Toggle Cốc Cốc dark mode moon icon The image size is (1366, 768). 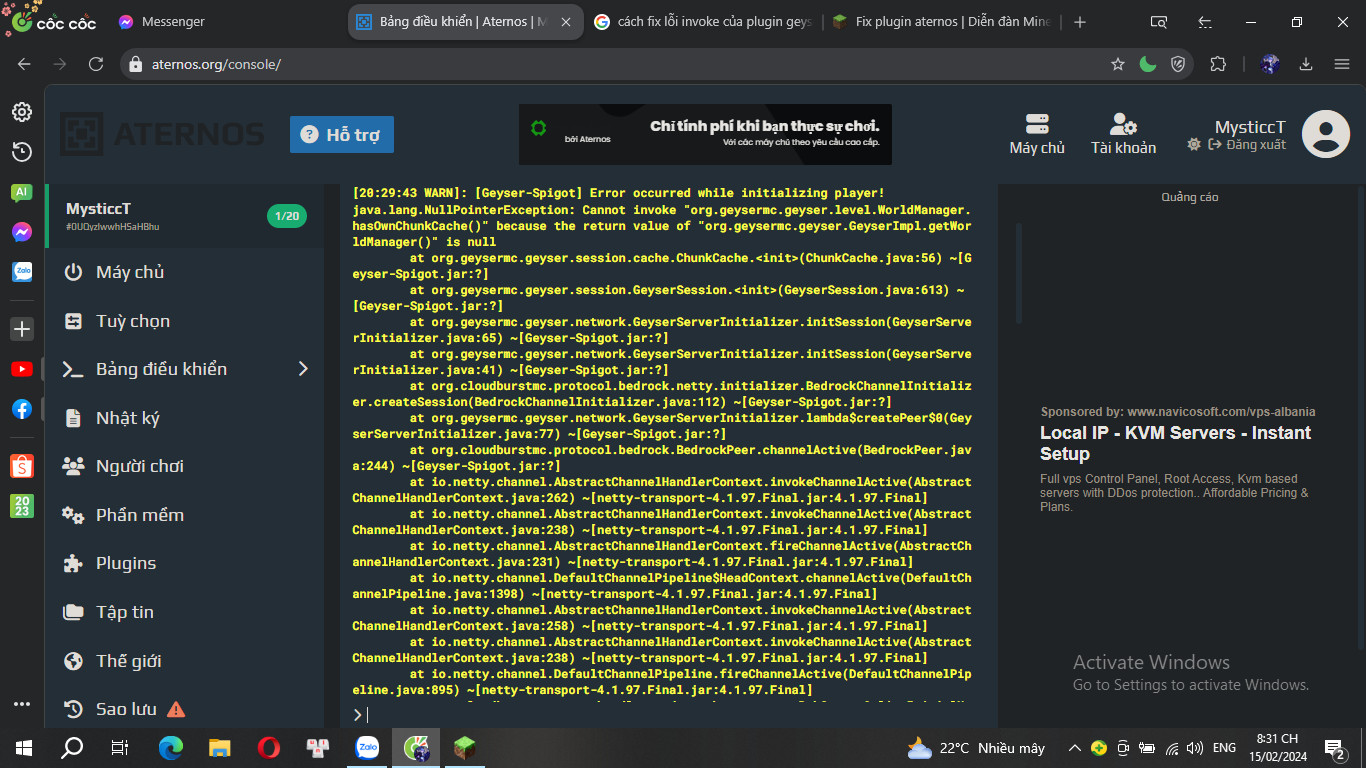click(1148, 64)
